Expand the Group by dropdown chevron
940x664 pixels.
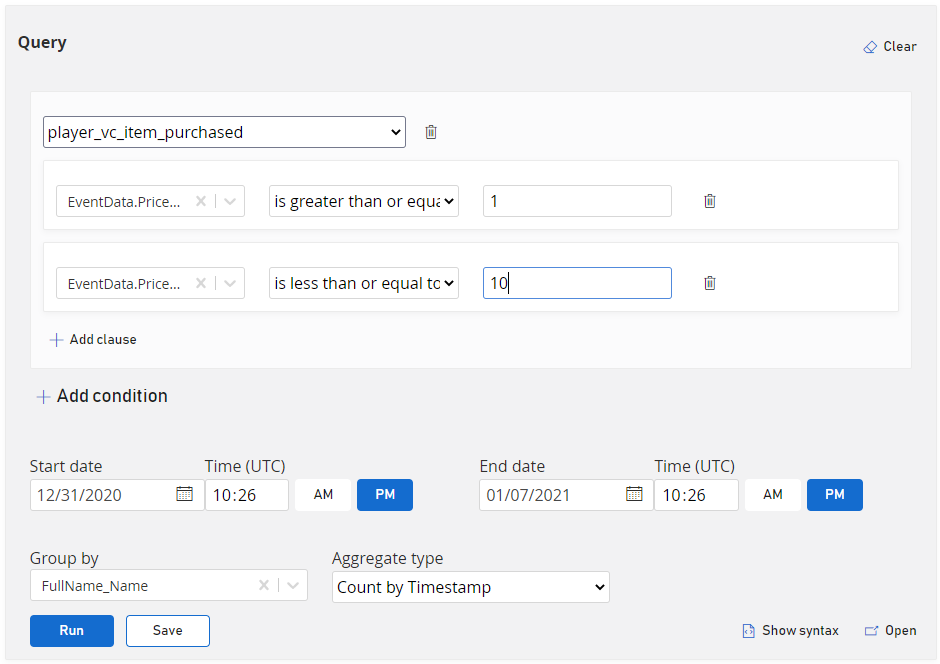pyautogui.click(x=292, y=586)
